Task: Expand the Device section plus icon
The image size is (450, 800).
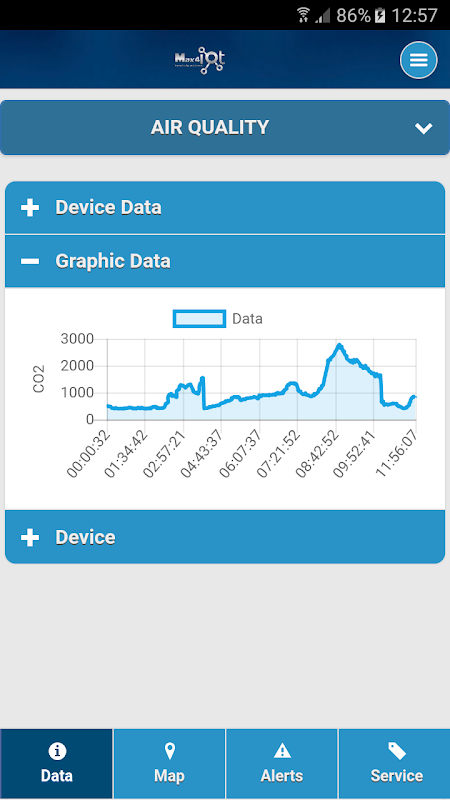Action: (30, 537)
